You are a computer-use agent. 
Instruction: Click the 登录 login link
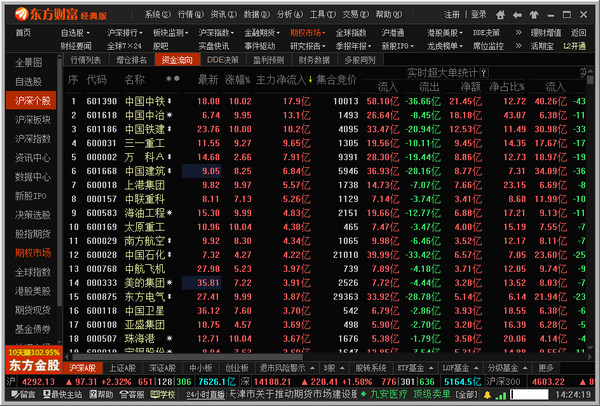[478, 15]
